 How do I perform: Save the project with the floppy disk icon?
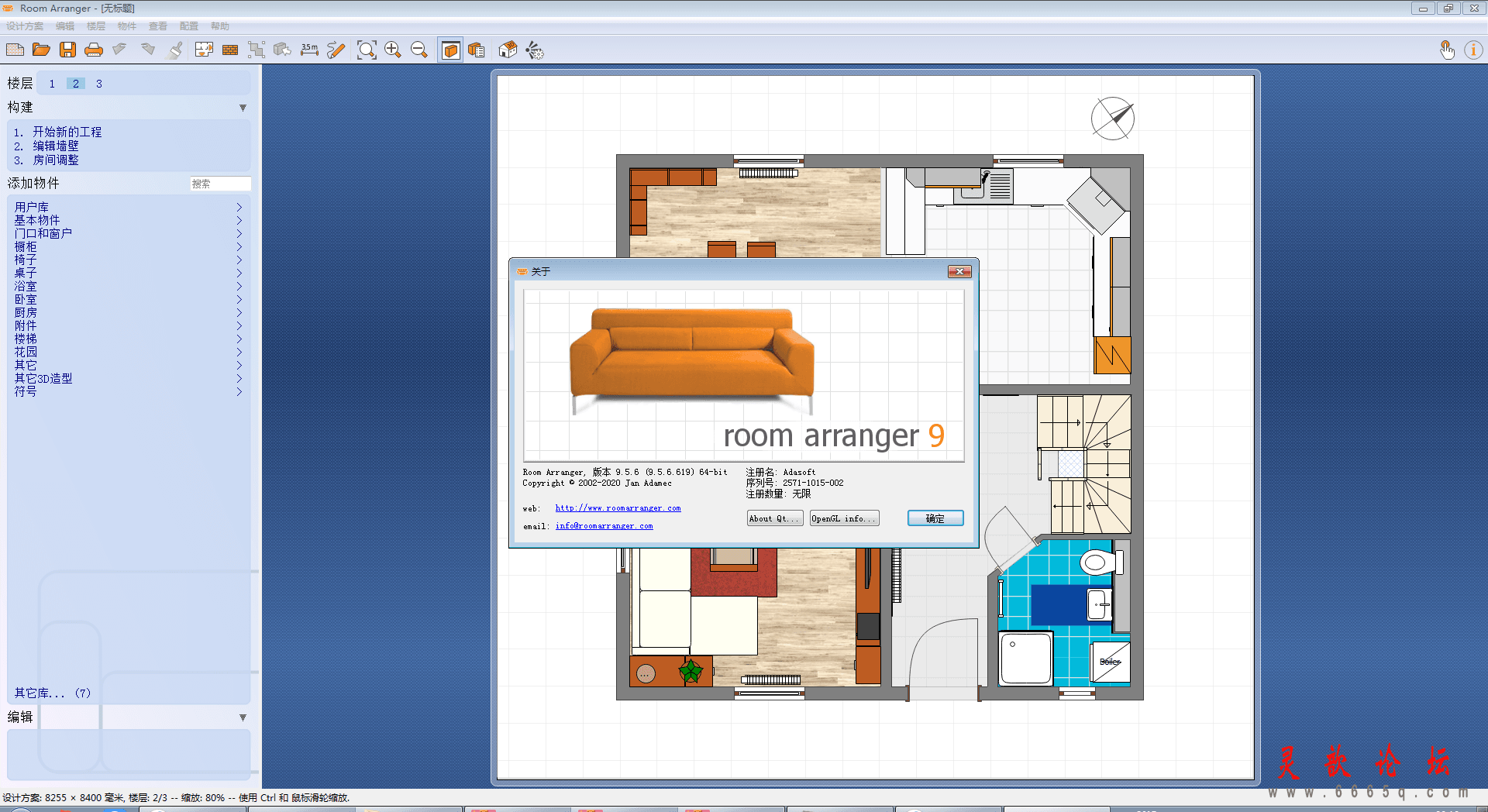[67, 50]
